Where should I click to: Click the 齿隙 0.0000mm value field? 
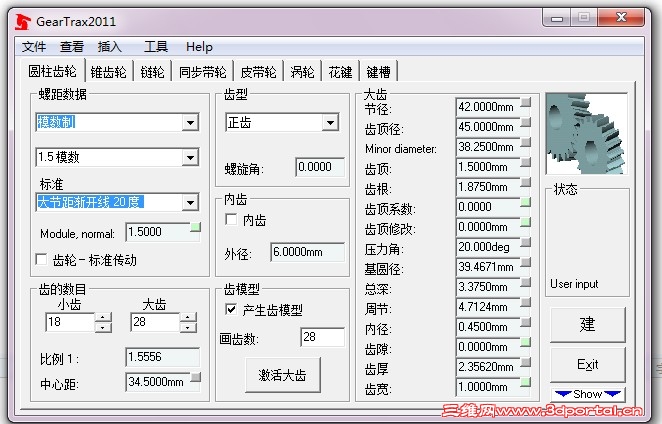click(x=488, y=347)
